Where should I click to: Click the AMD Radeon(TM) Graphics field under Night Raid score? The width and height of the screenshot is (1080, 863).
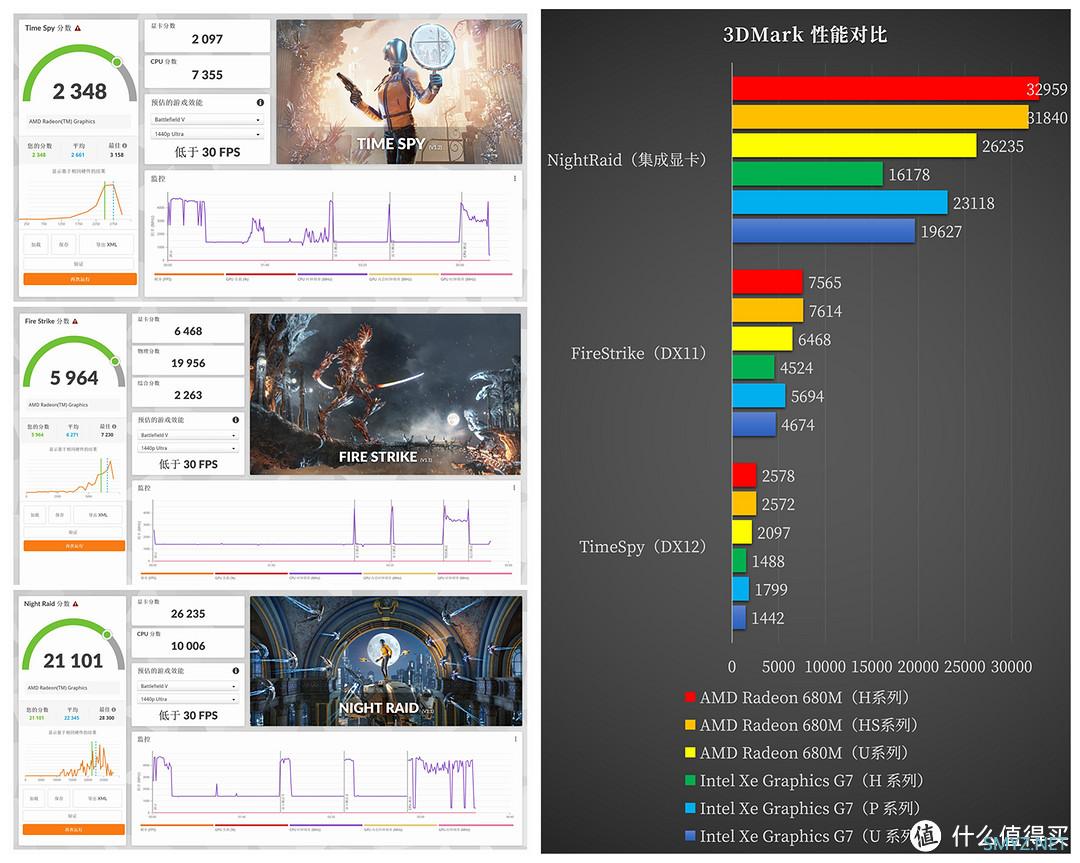click(x=72, y=687)
